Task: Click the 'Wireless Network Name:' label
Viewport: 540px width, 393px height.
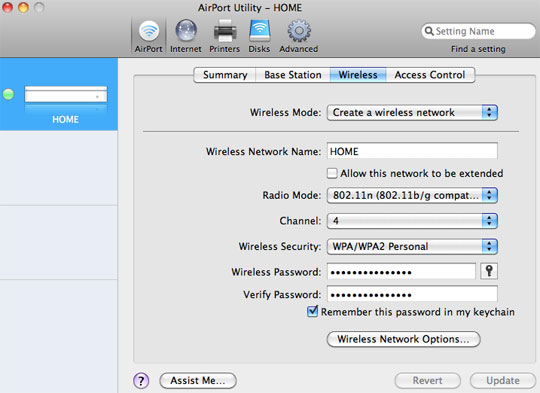Action: click(x=263, y=151)
